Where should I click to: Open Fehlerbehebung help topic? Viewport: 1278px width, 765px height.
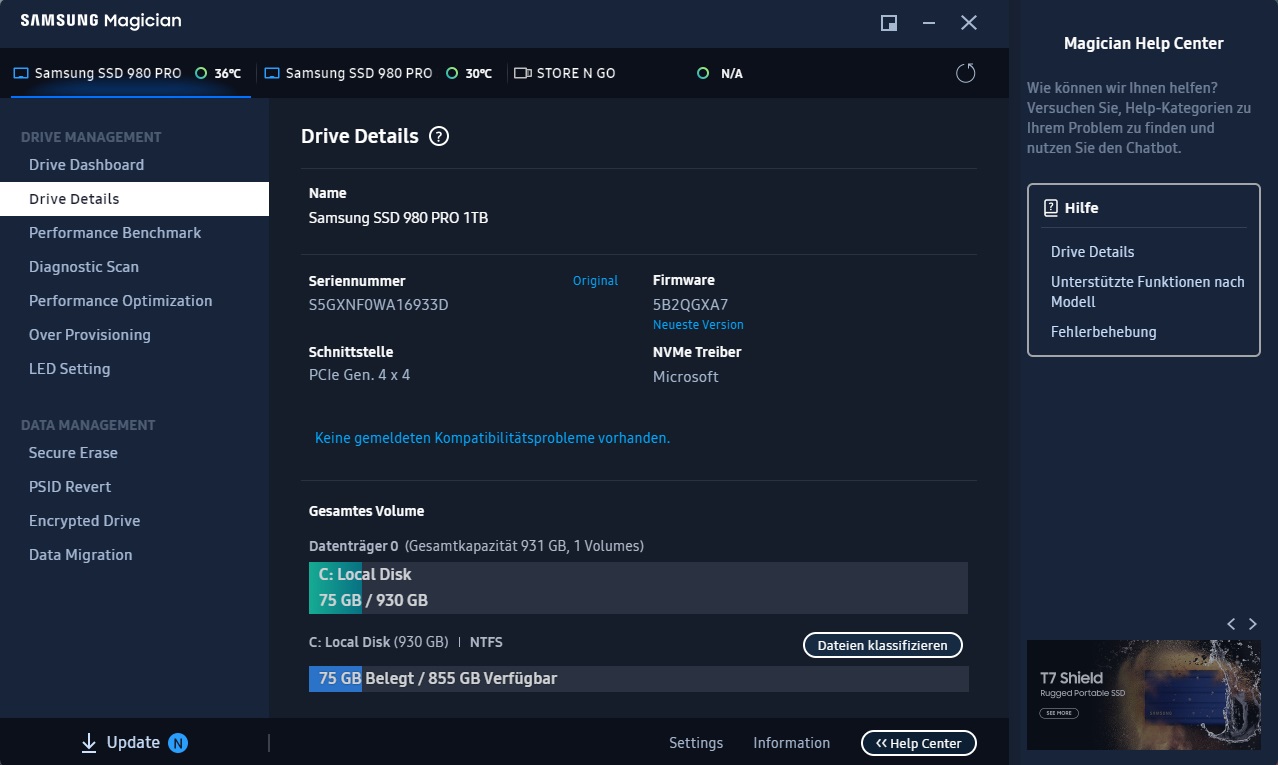pos(1103,332)
